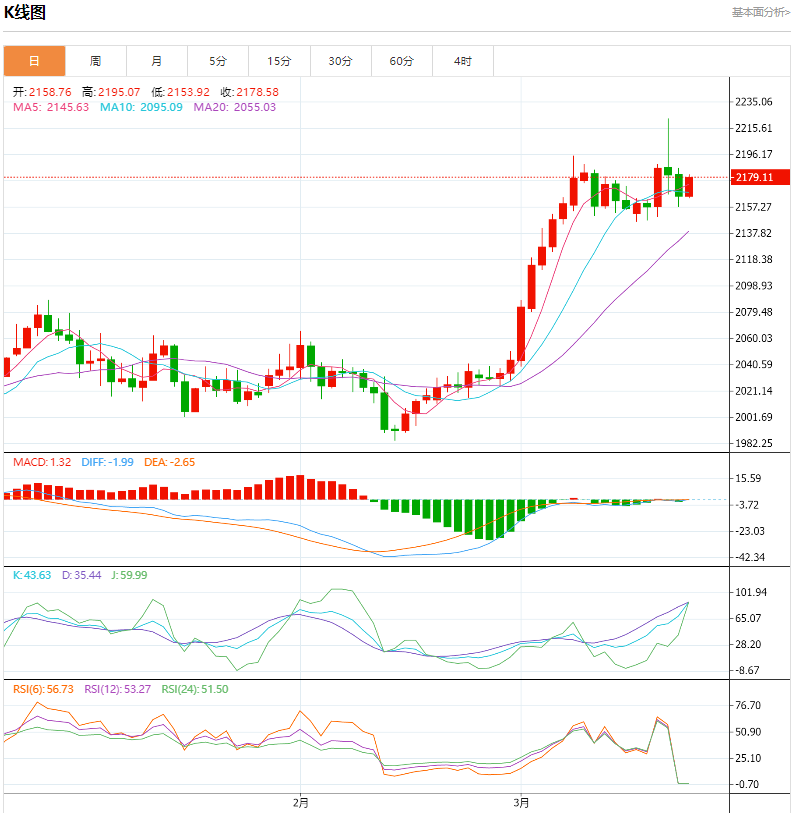Click the RSI(6) indicator label
The image size is (791, 813).
pos(43,689)
